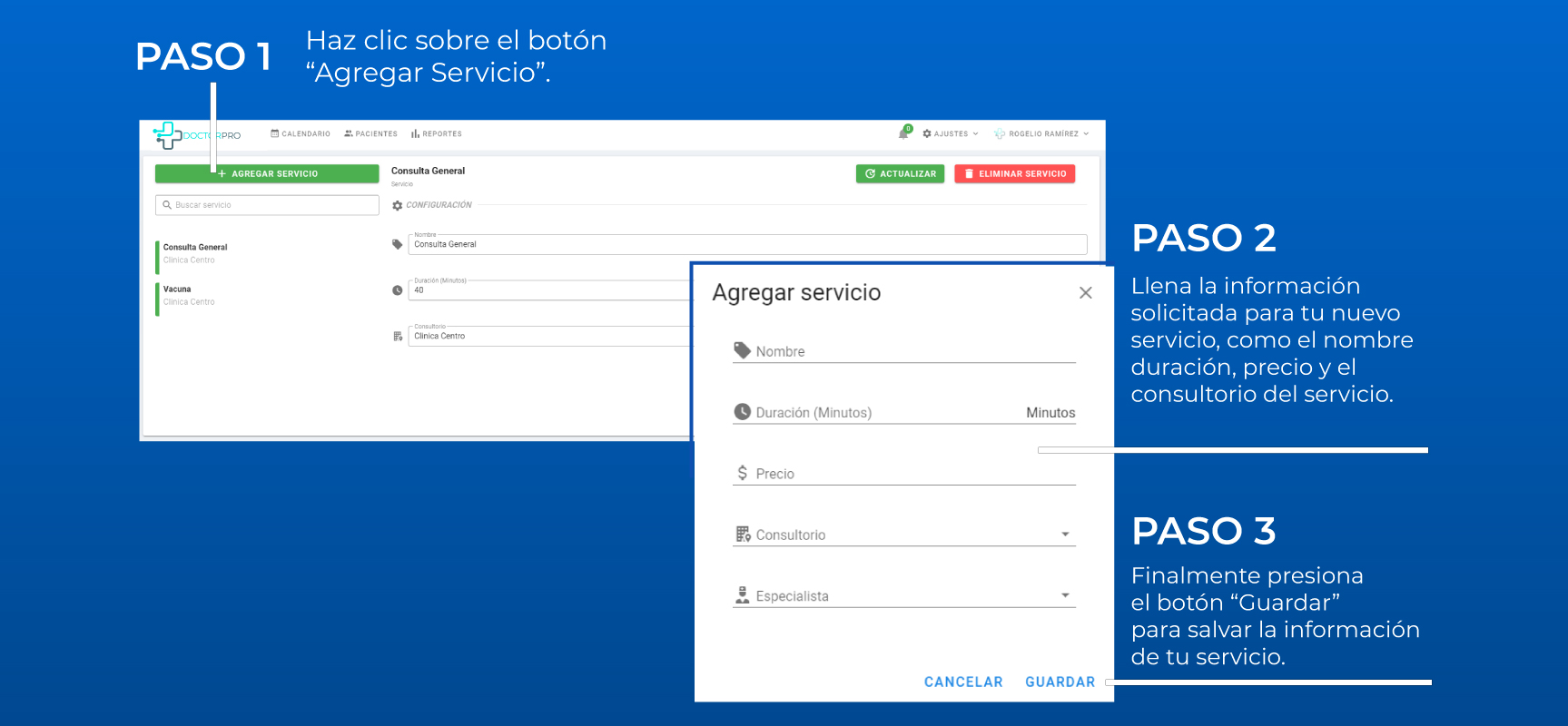Close the Agregar servicio dialog
This screenshot has height=726, width=1568.
pos(1085,293)
